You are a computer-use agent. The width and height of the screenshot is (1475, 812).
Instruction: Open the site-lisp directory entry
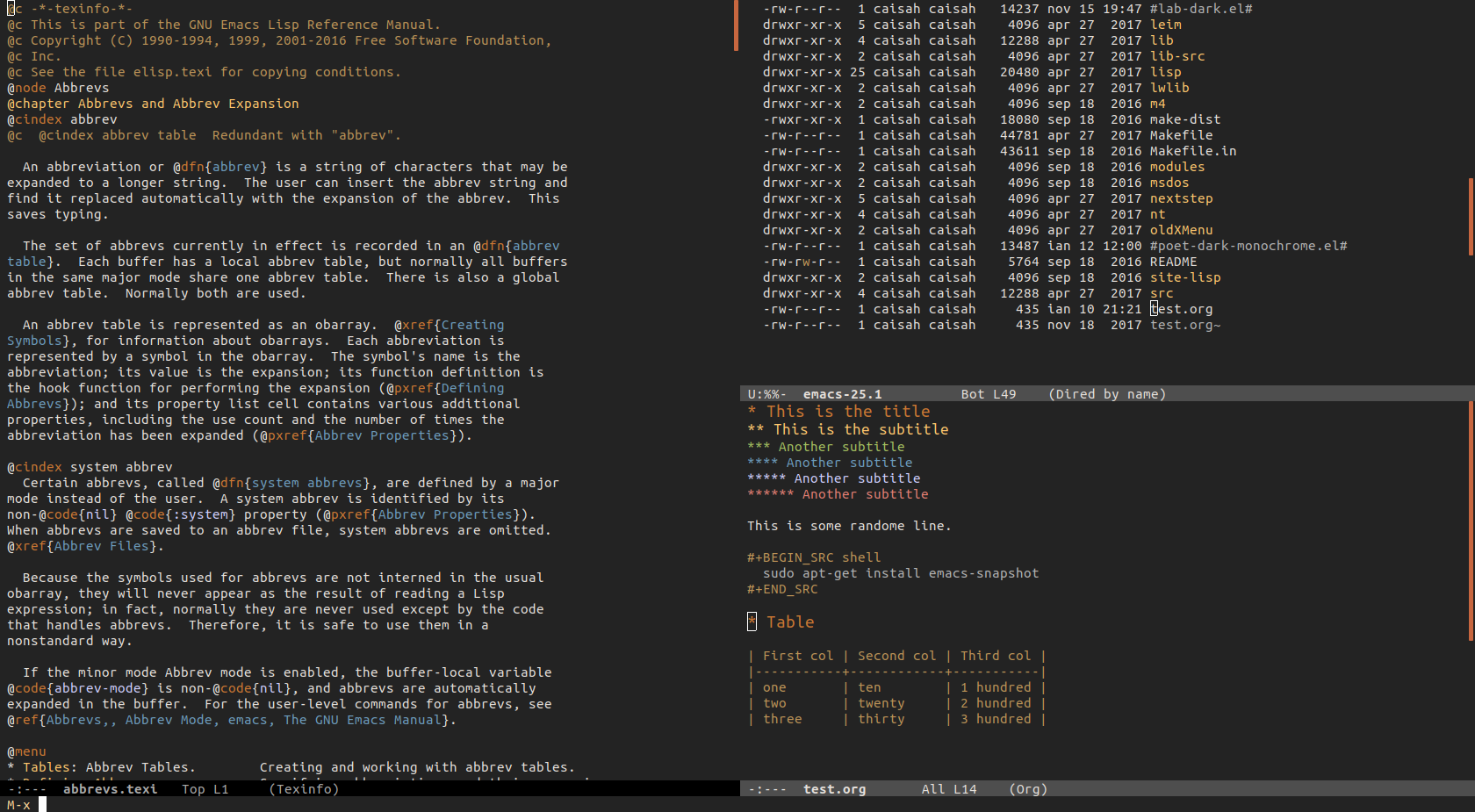(1185, 277)
